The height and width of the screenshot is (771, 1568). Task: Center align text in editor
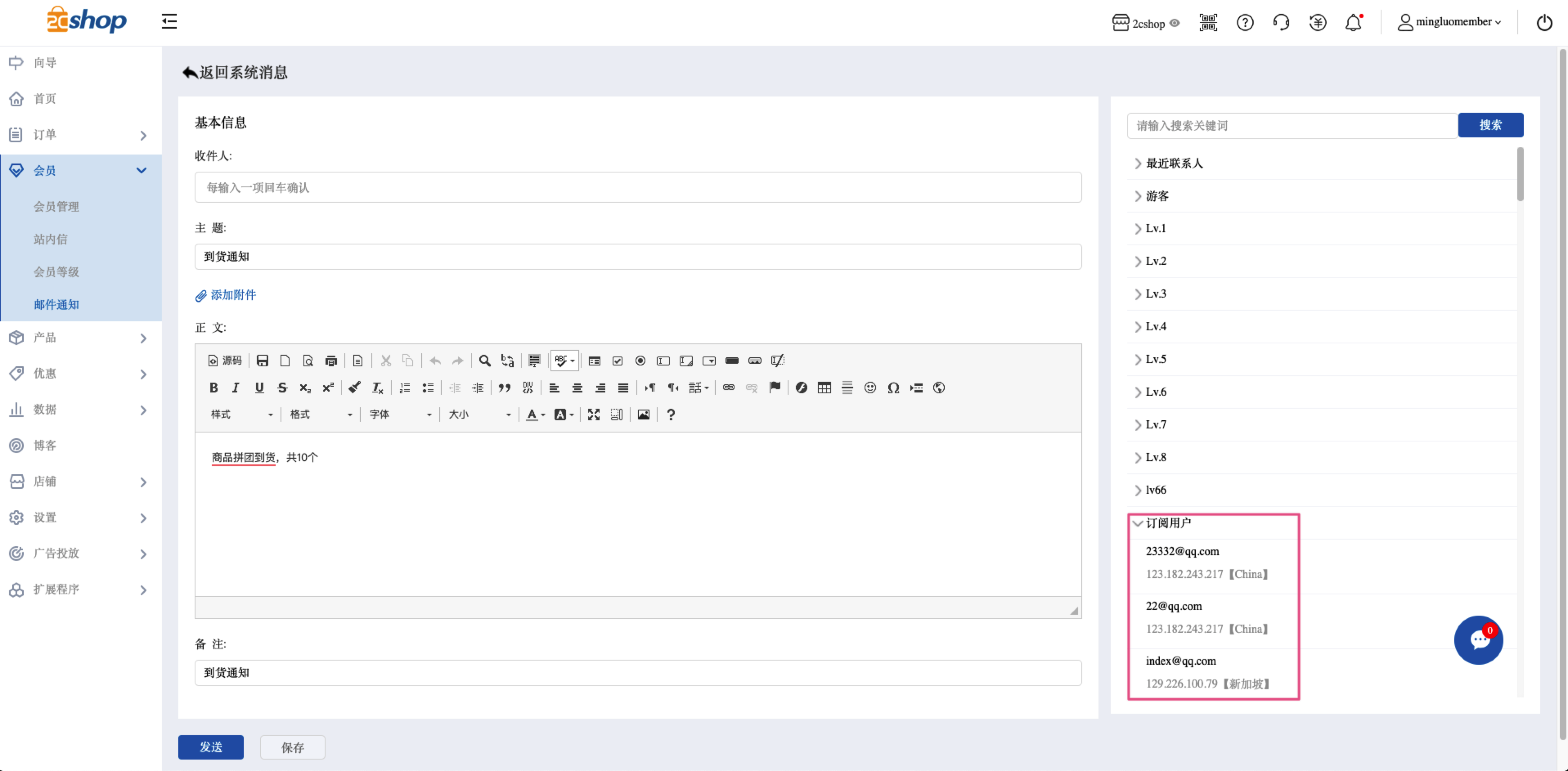577,388
